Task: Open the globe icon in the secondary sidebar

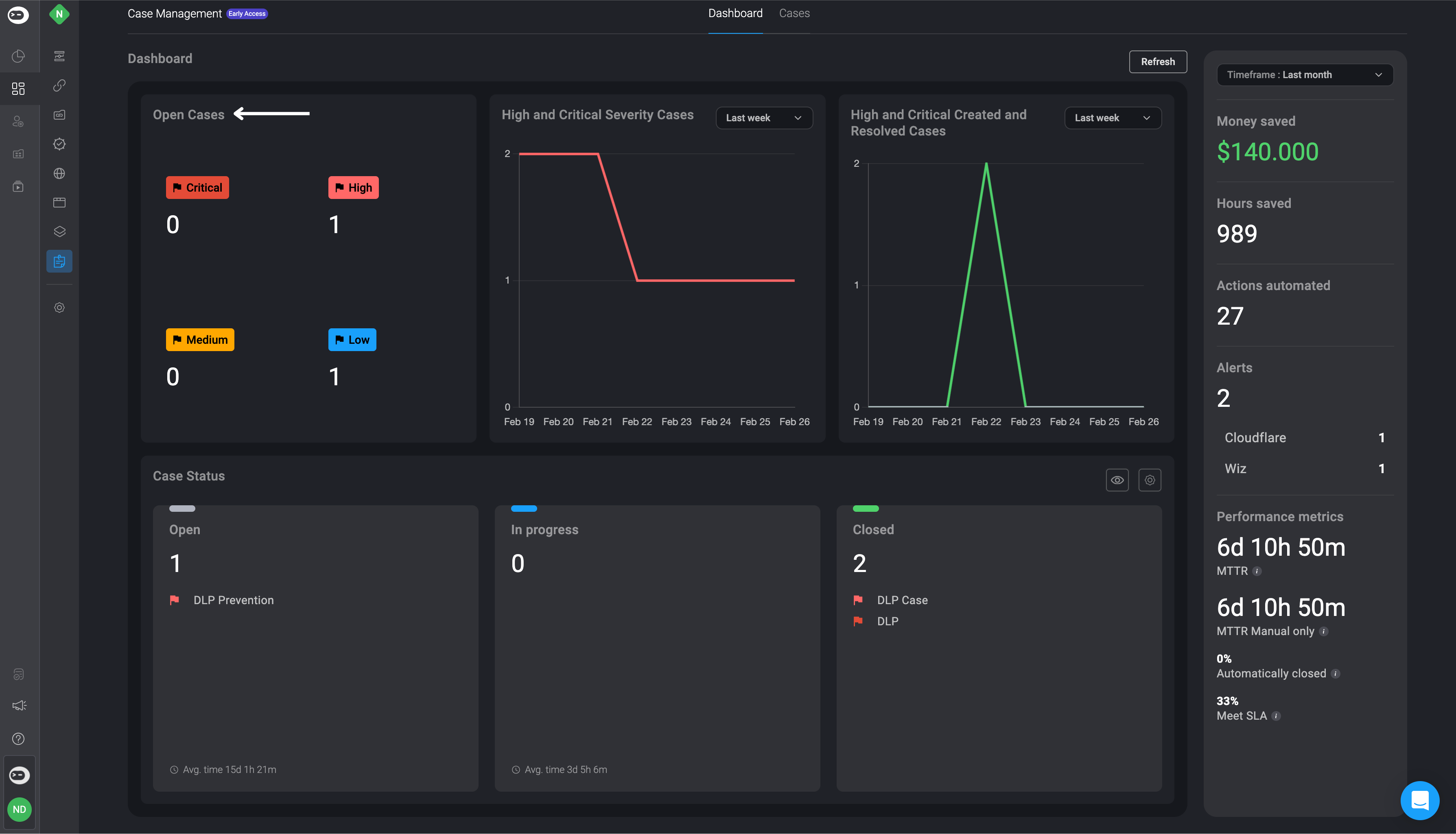Action: click(59, 174)
